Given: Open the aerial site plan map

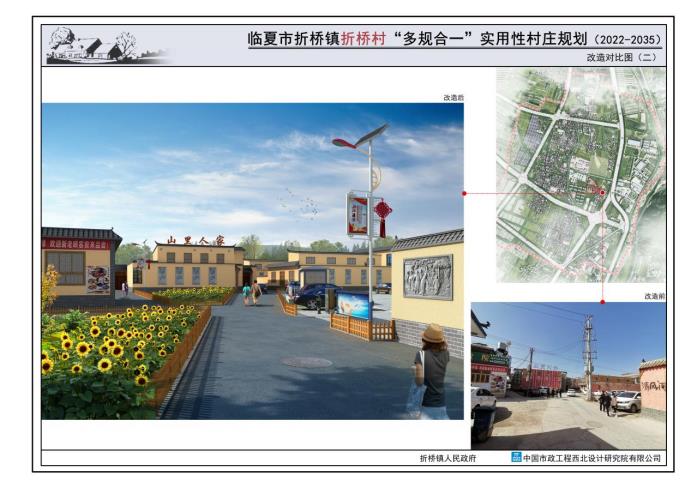Looking at the screenshot, I should (x=580, y=175).
